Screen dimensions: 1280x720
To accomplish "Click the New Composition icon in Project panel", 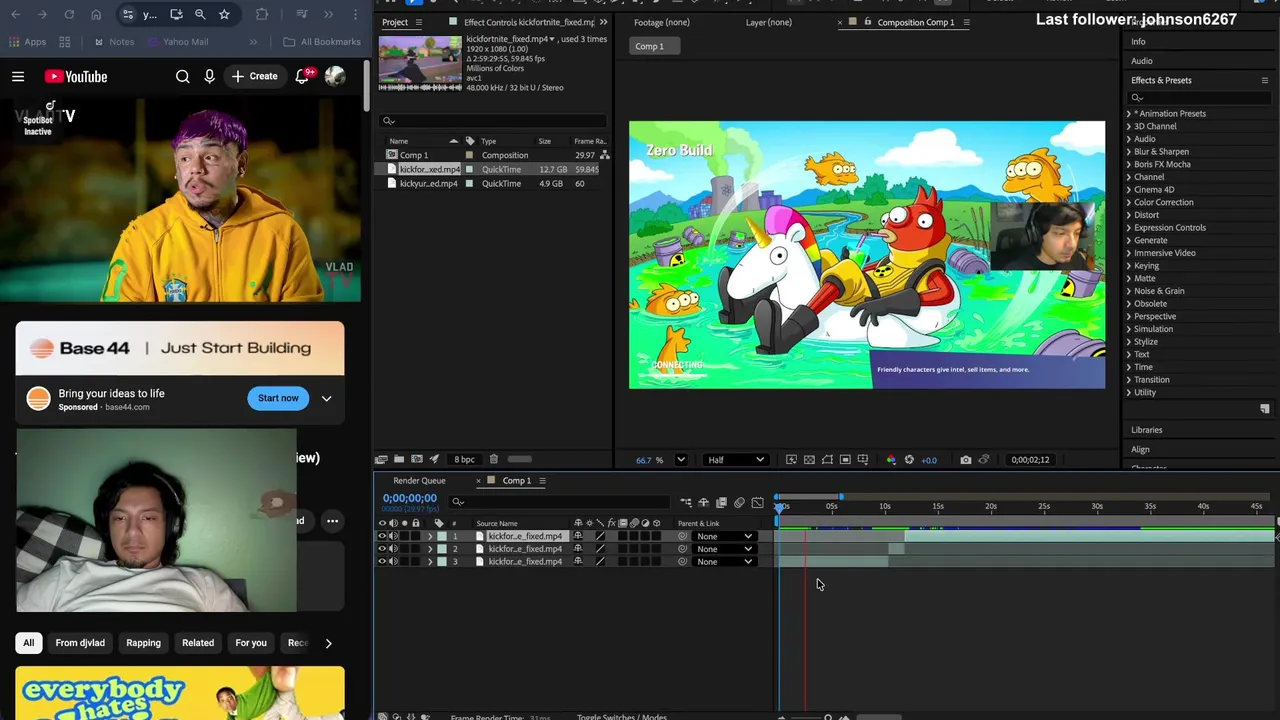I will pyautogui.click(x=417, y=459).
